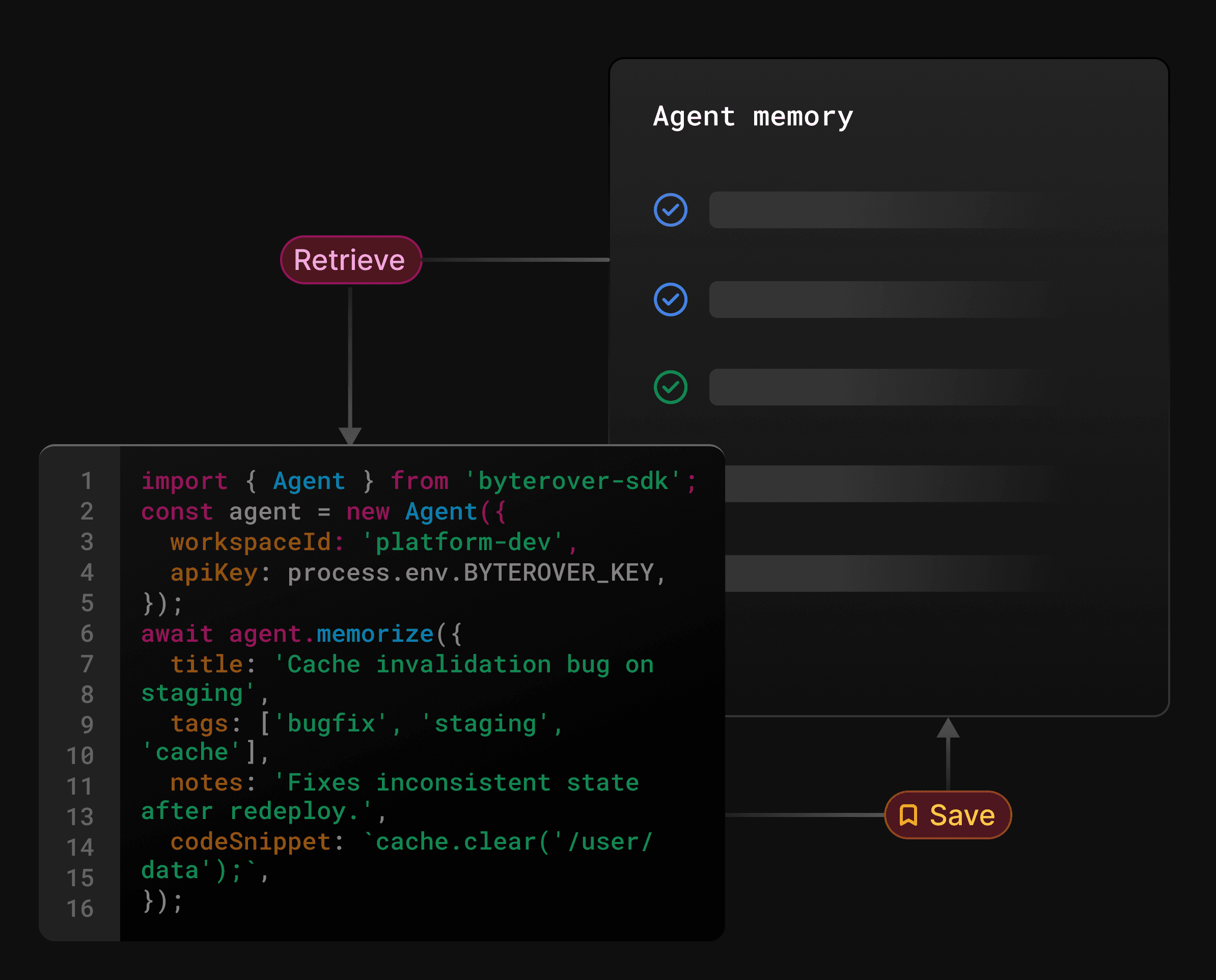Click the Retrieve pill button
The image size is (1216, 980).
click(350, 260)
